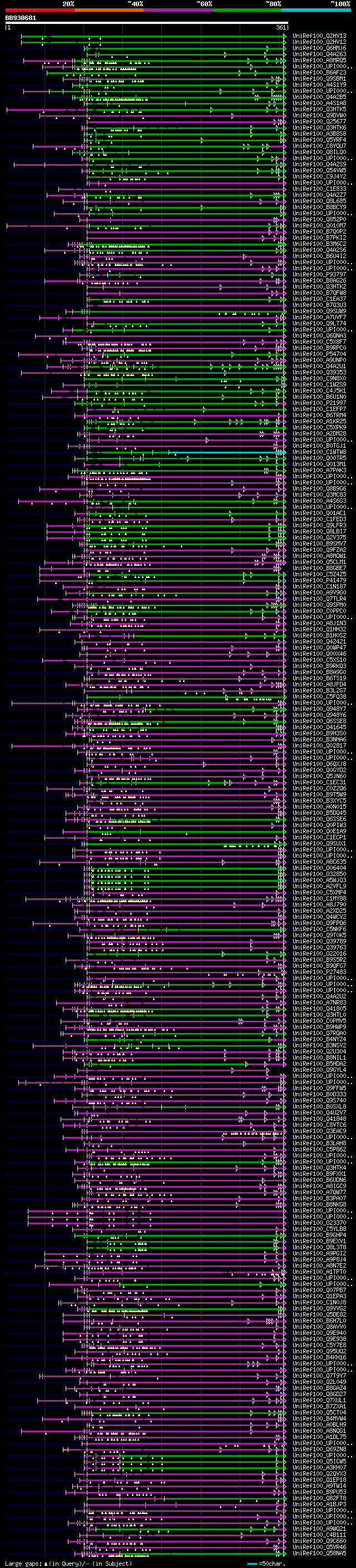Select hit label UniRef100_Q9C660

pos(319,1541)
